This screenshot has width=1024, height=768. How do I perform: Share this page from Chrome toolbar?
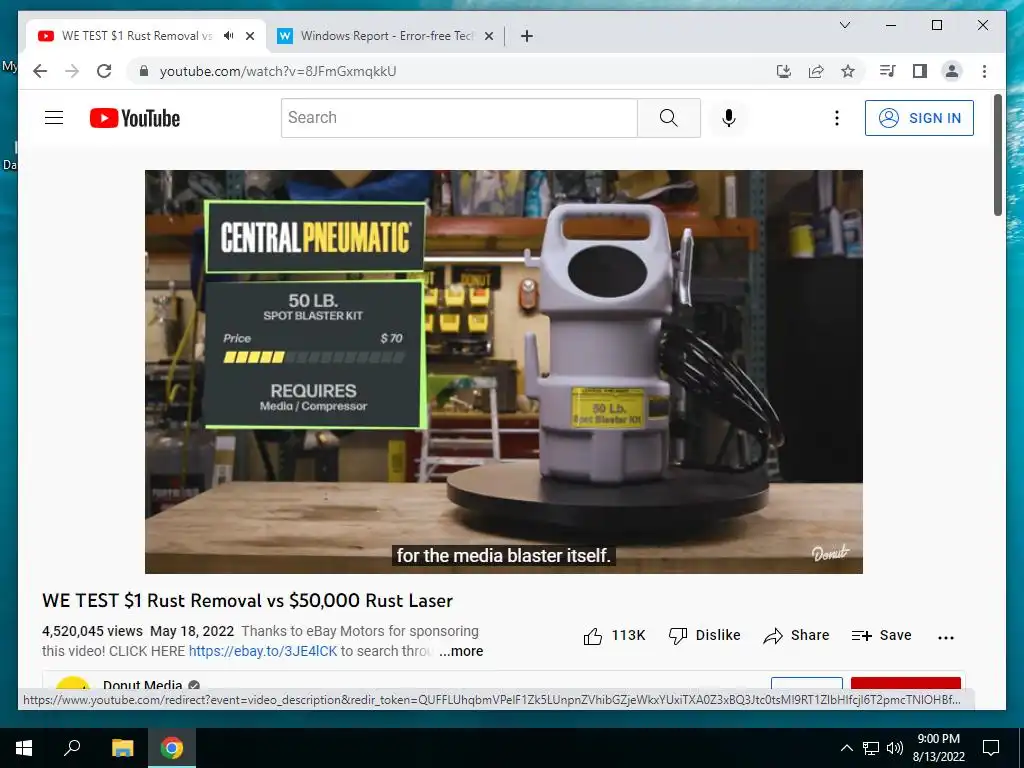point(816,71)
